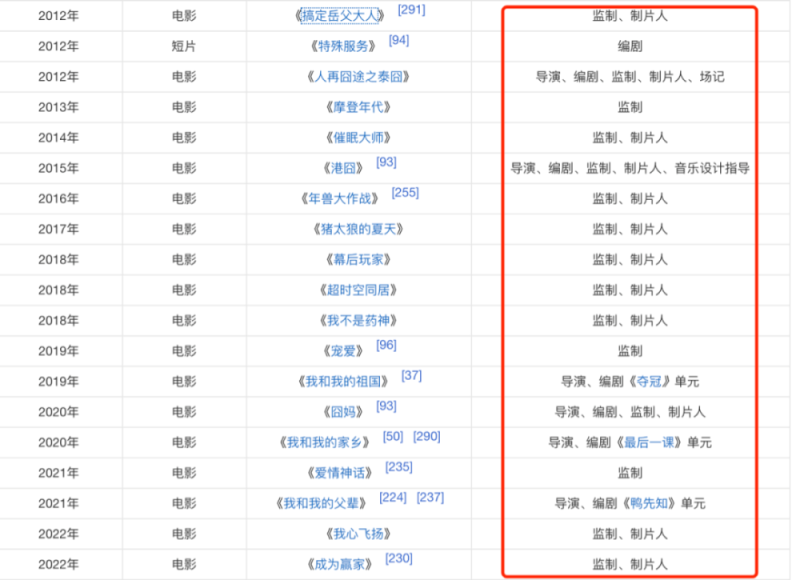Open reference [291] beside 搞定岳父大人
This screenshot has width=800, height=580.
pos(411,10)
